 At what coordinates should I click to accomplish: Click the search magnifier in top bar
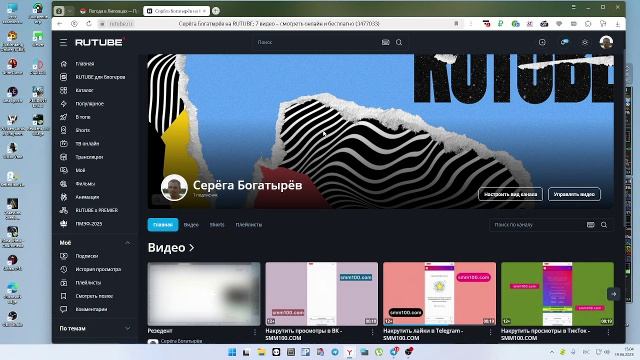click(x=399, y=42)
